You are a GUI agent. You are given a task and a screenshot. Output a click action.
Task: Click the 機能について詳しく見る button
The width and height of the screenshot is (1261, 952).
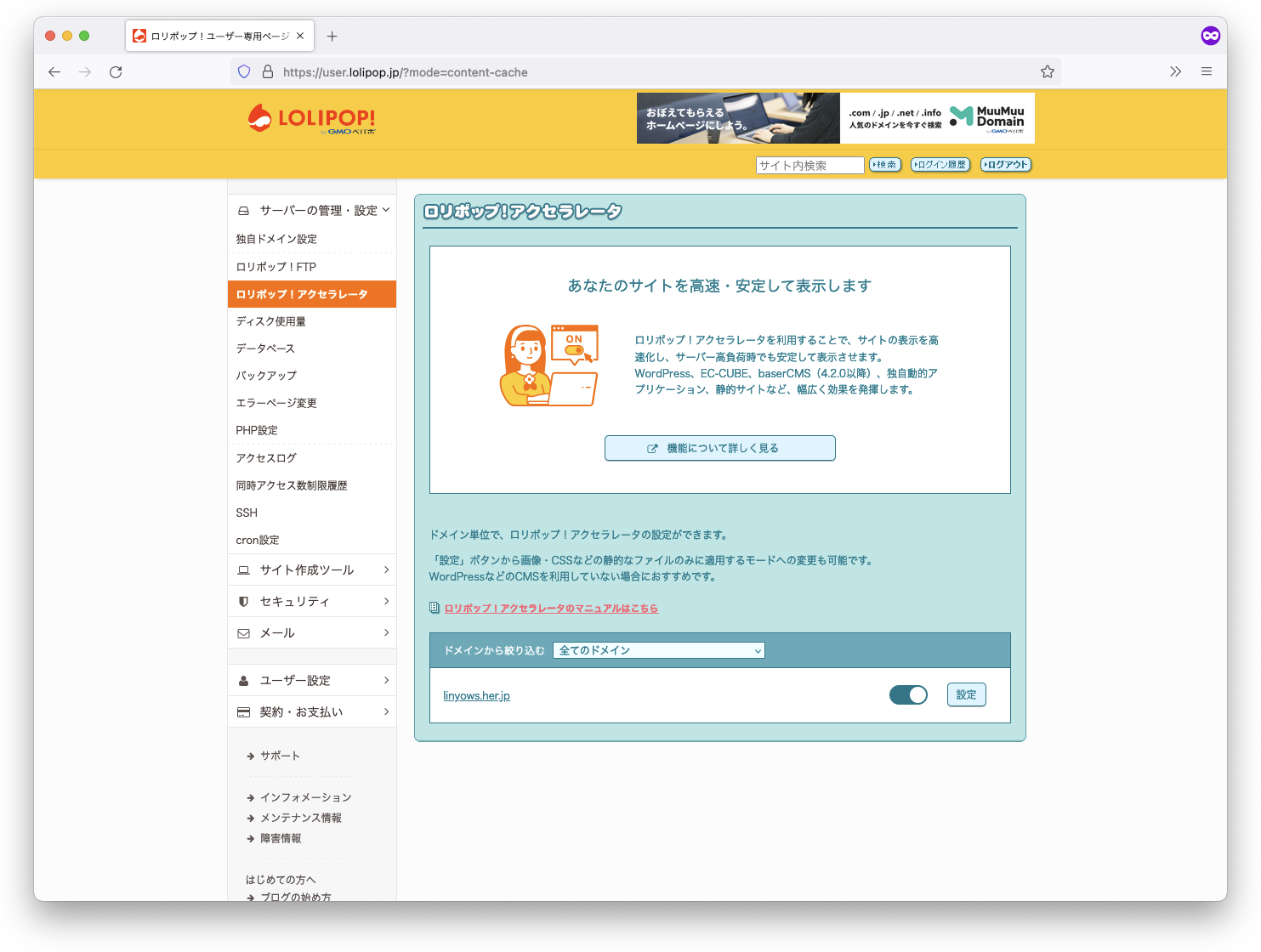pos(719,448)
